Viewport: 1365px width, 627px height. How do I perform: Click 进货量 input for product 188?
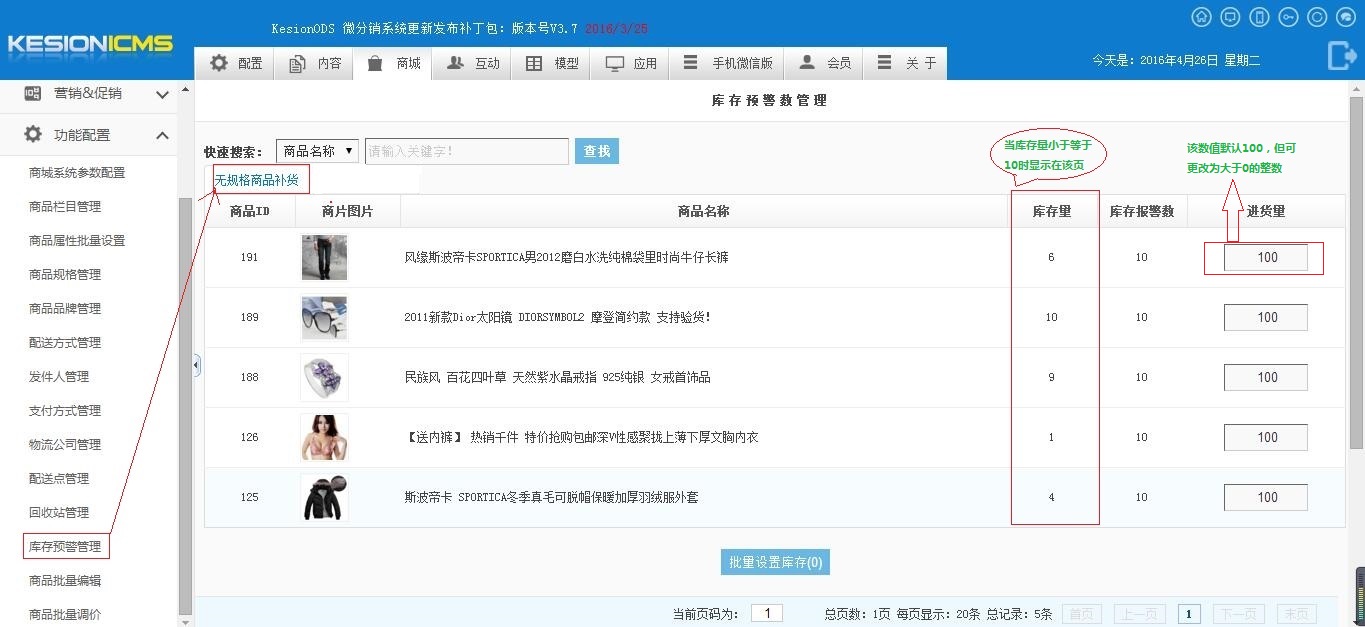click(x=1266, y=377)
